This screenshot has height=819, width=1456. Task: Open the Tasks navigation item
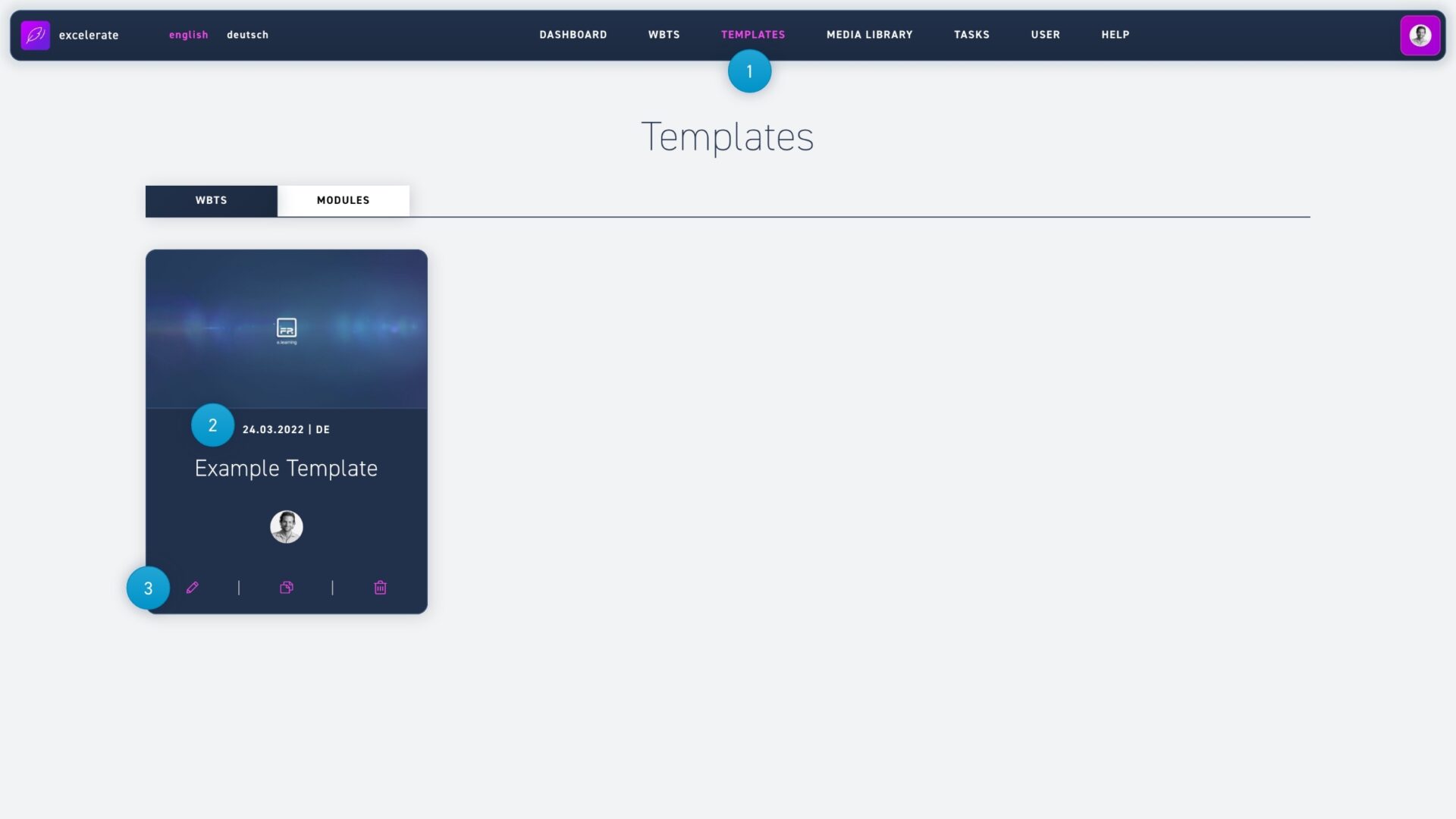pos(971,35)
